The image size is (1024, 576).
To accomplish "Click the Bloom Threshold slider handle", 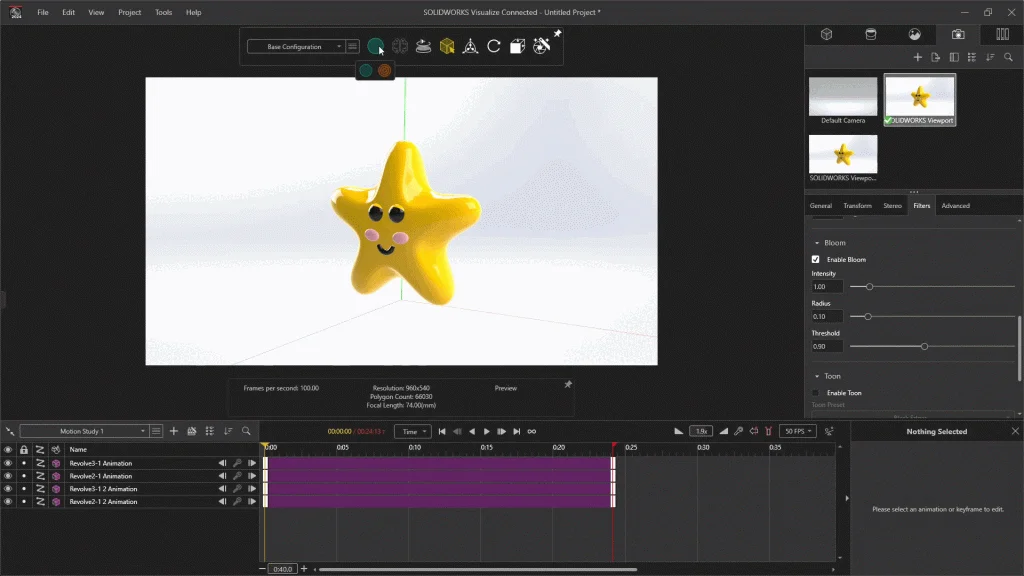I will (924, 347).
